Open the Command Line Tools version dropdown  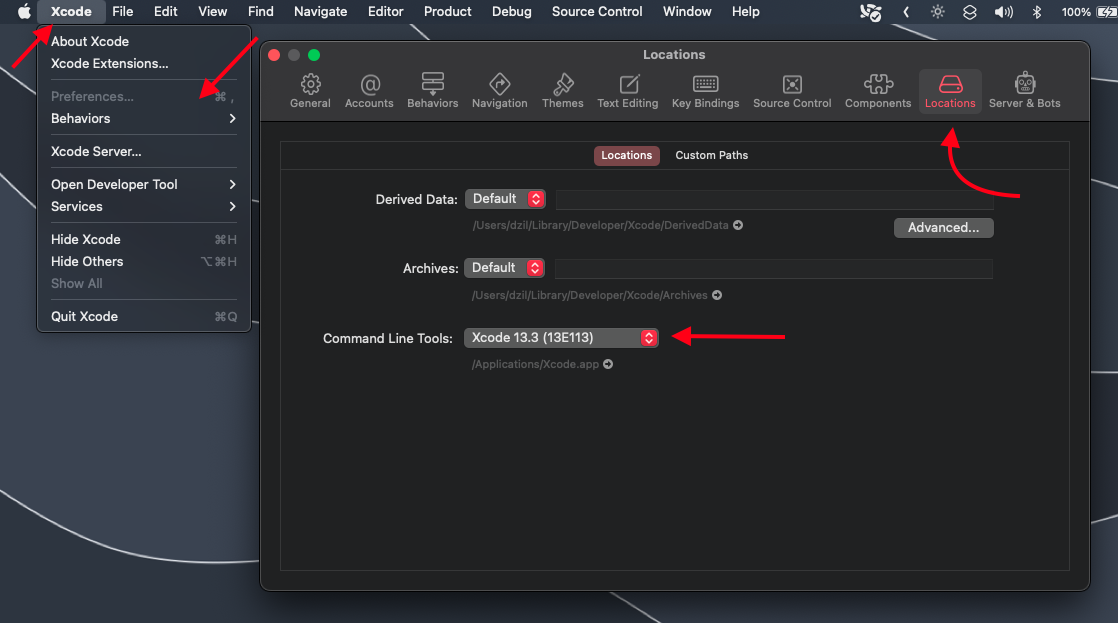pyautogui.click(x=561, y=338)
